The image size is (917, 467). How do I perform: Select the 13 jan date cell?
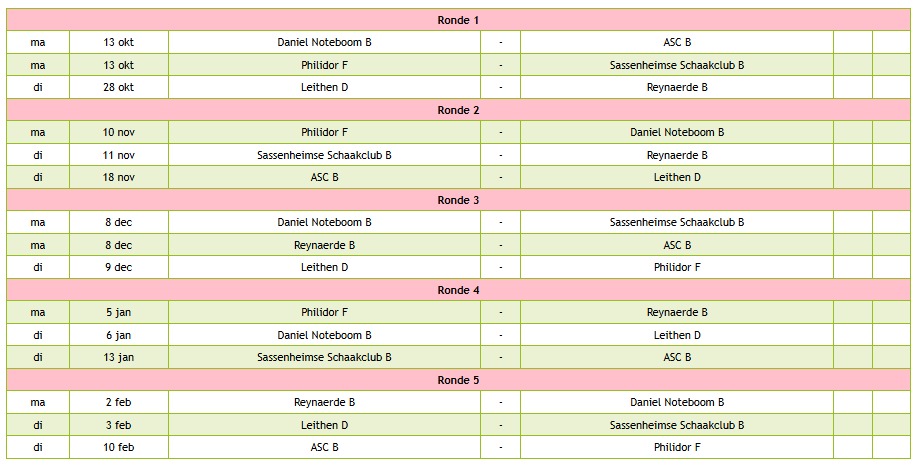click(118, 357)
